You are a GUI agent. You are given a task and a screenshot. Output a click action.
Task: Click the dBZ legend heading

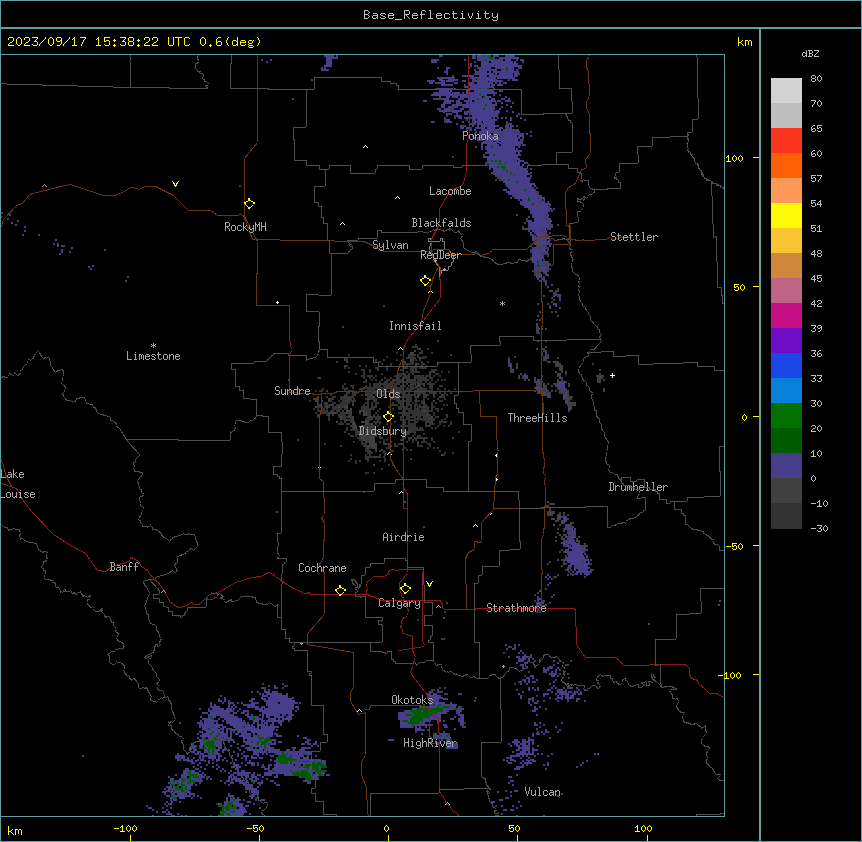pos(810,53)
